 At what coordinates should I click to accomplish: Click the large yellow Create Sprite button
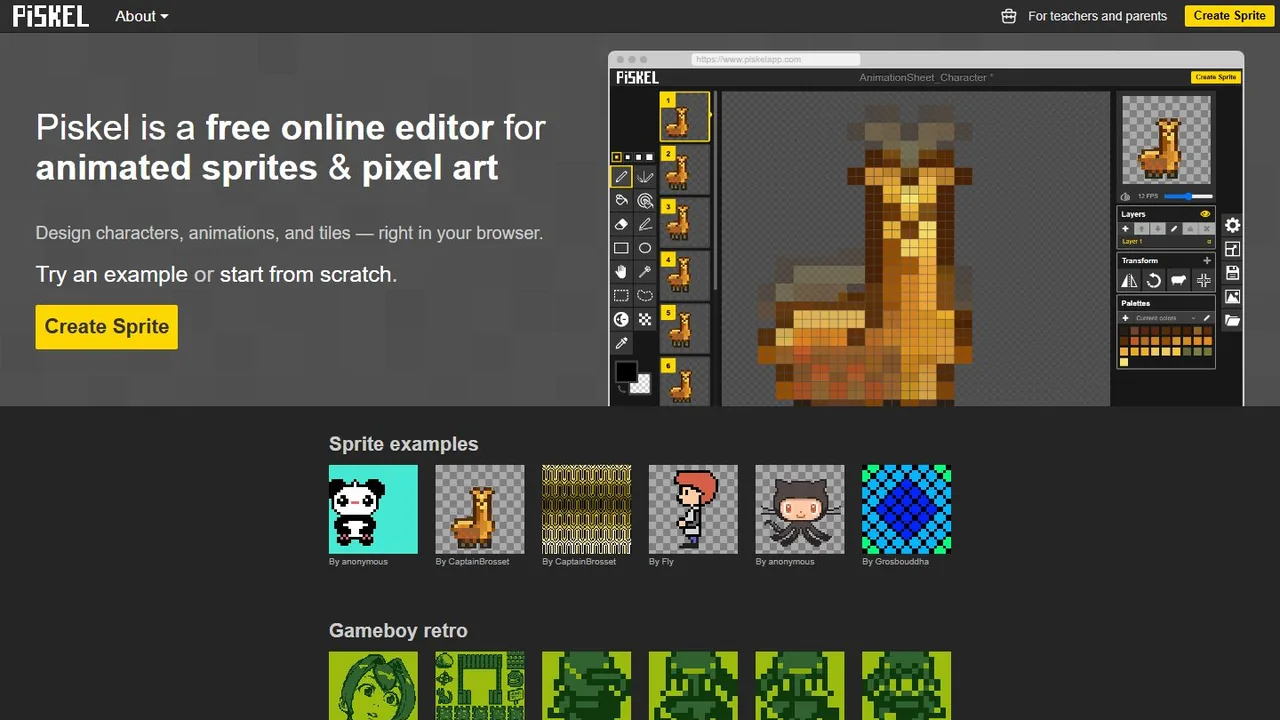click(x=107, y=327)
